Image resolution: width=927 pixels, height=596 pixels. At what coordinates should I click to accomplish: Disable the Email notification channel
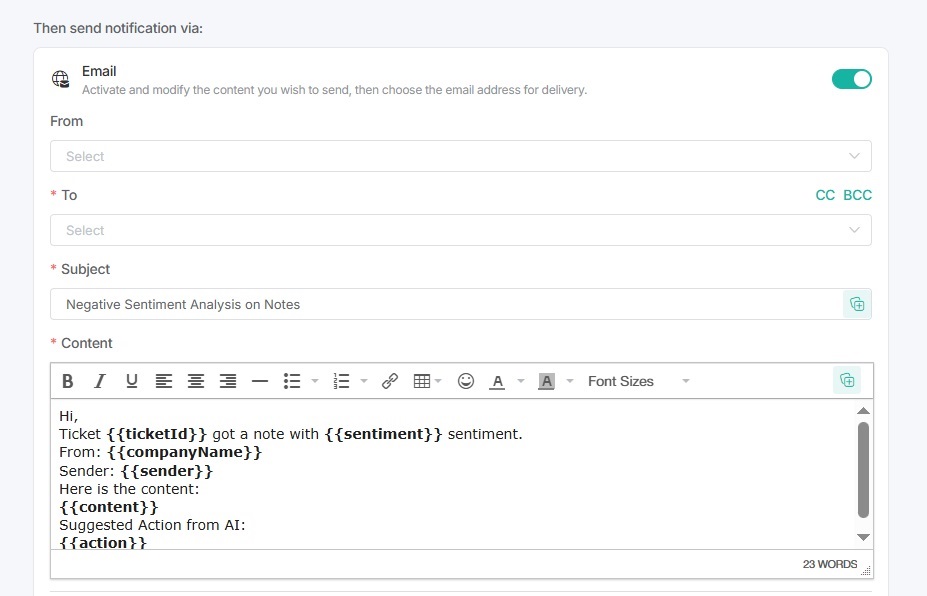pyautogui.click(x=851, y=78)
